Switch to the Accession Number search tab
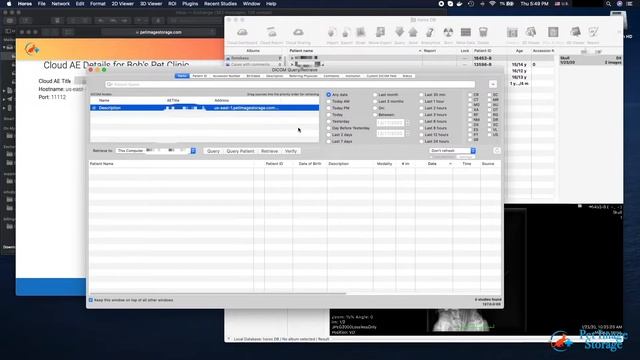Image resolution: width=640 pixels, height=360 pixels. point(226,76)
